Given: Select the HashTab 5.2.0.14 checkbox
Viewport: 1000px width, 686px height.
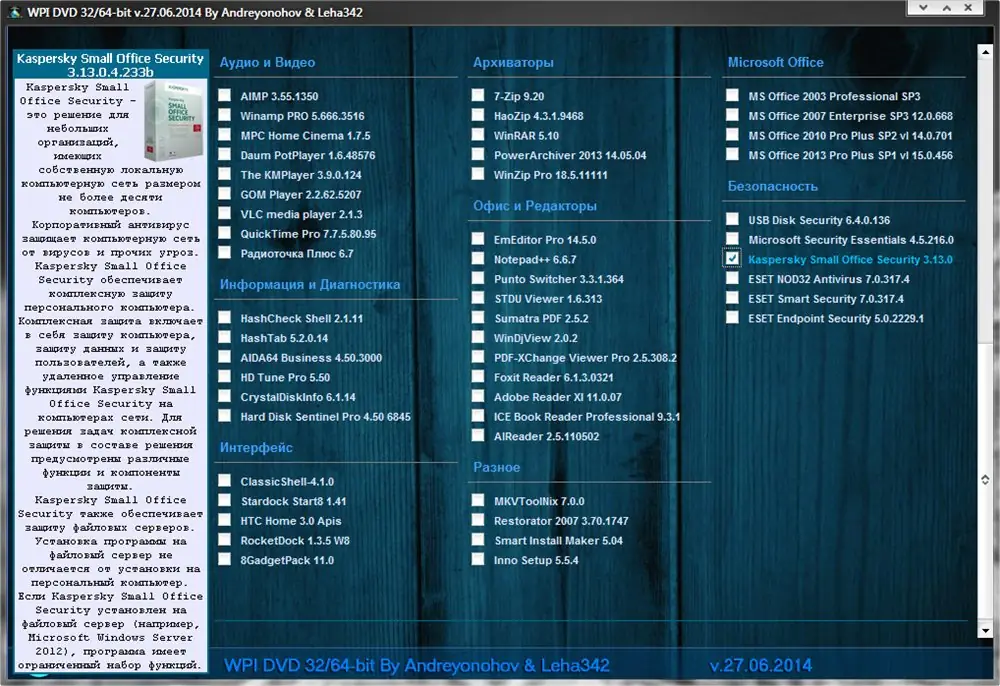Looking at the screenshot, I should 224,337.
